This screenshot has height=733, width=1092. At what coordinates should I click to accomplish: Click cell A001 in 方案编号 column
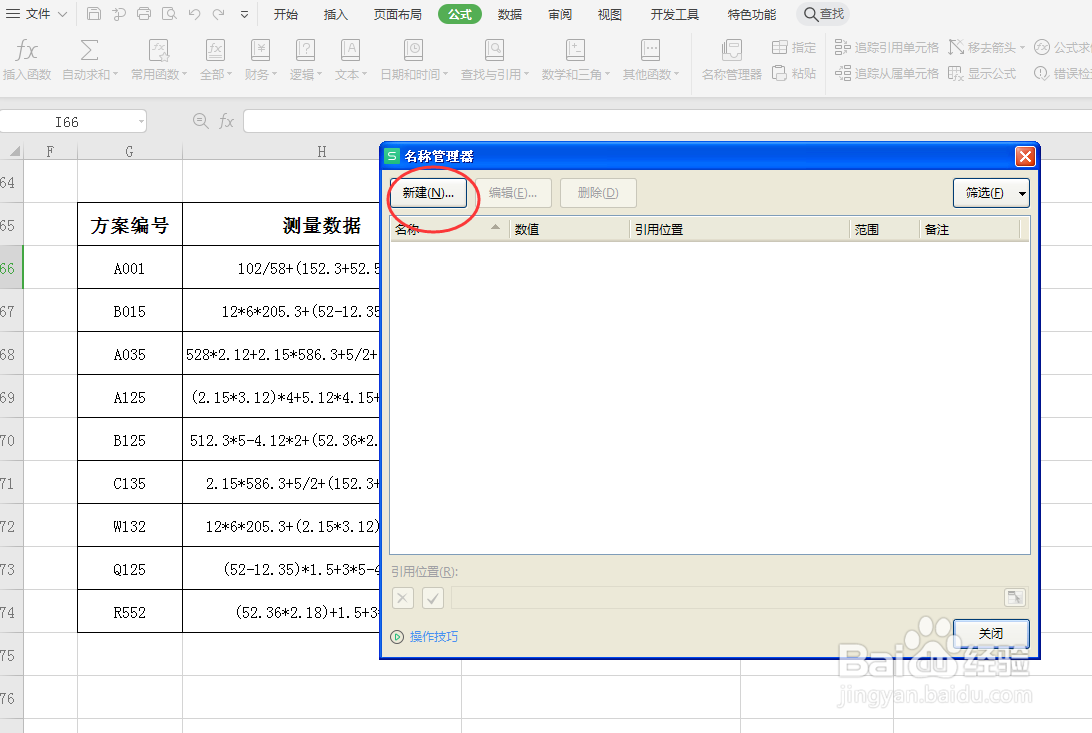point(130,268)
